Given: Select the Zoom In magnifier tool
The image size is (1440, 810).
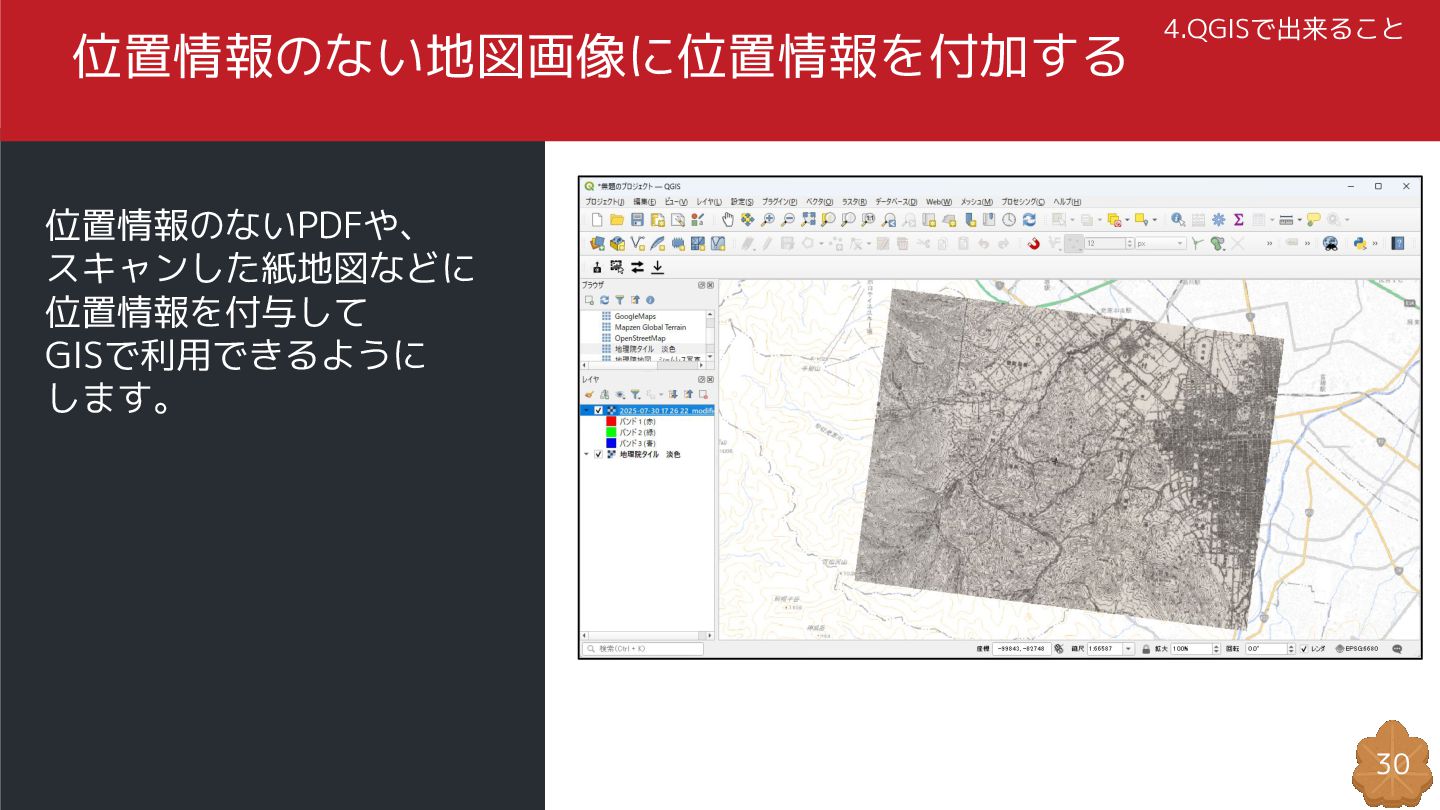Looking at the screenshot, I should tap(768, 219).
